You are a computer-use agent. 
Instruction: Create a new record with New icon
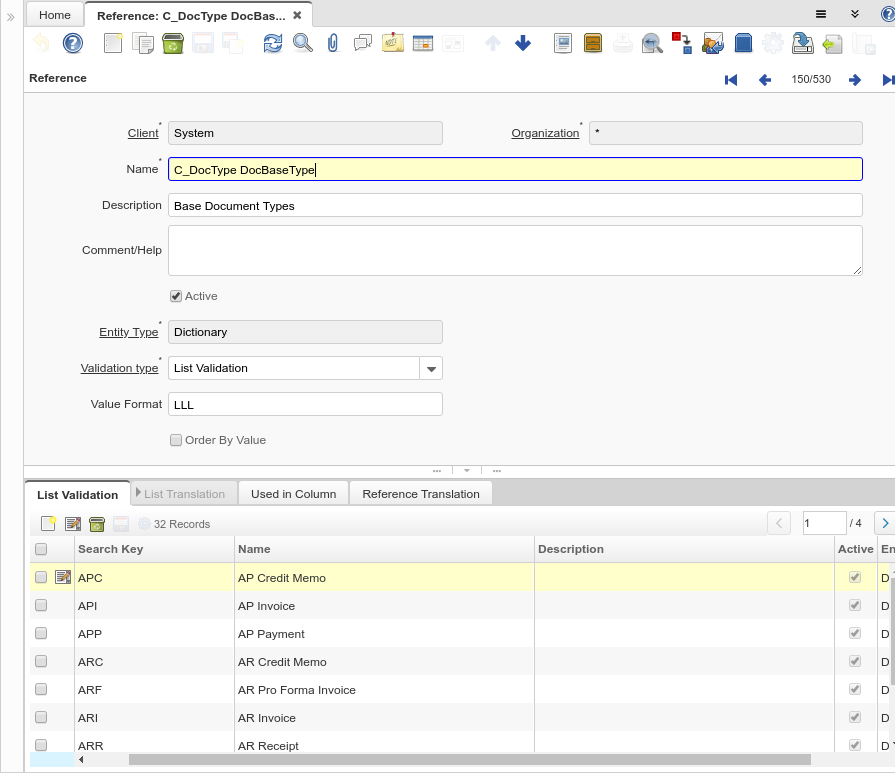[x=113, y=43]
